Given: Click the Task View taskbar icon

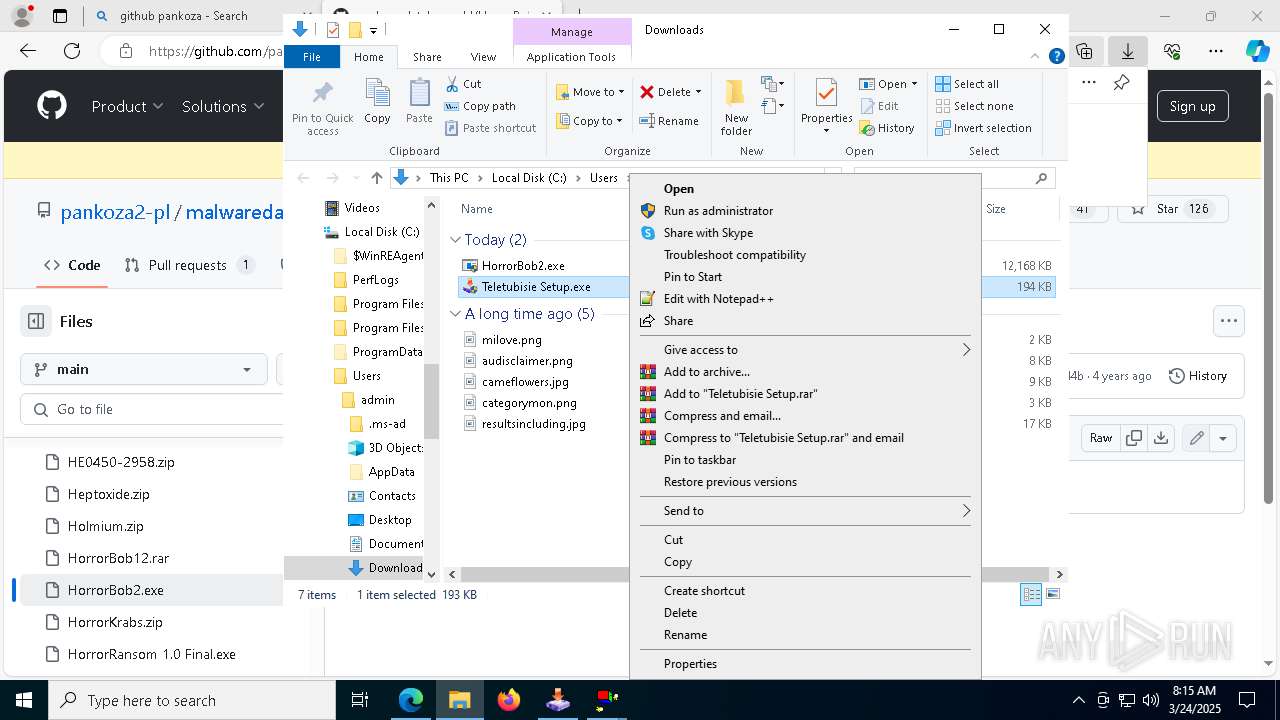Looking at the screenshot, I should click(x=360, y=700).
